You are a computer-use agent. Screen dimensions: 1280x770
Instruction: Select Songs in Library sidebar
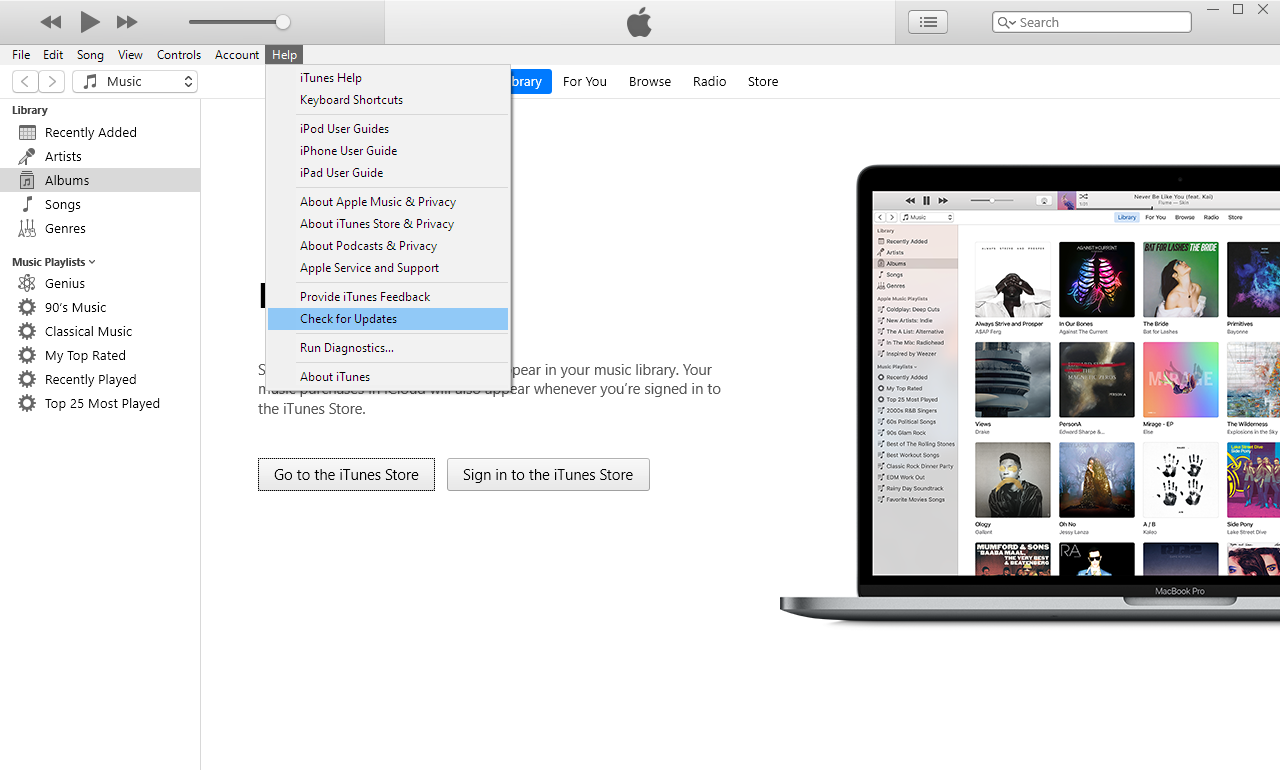[x=63, y=204]
